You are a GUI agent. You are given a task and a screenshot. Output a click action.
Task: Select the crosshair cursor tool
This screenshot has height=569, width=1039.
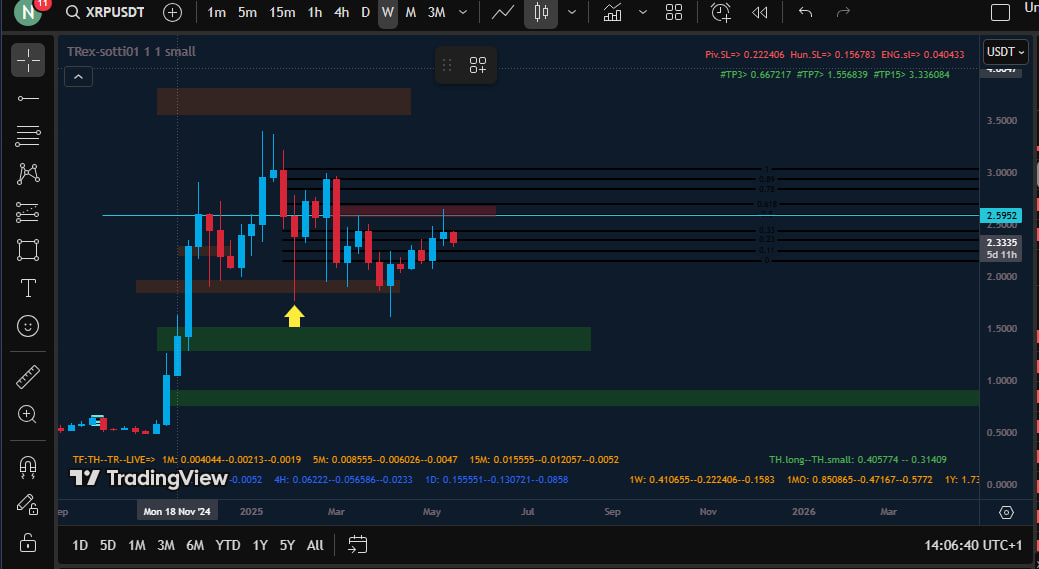pyautogui.click(x=28, y=60)
